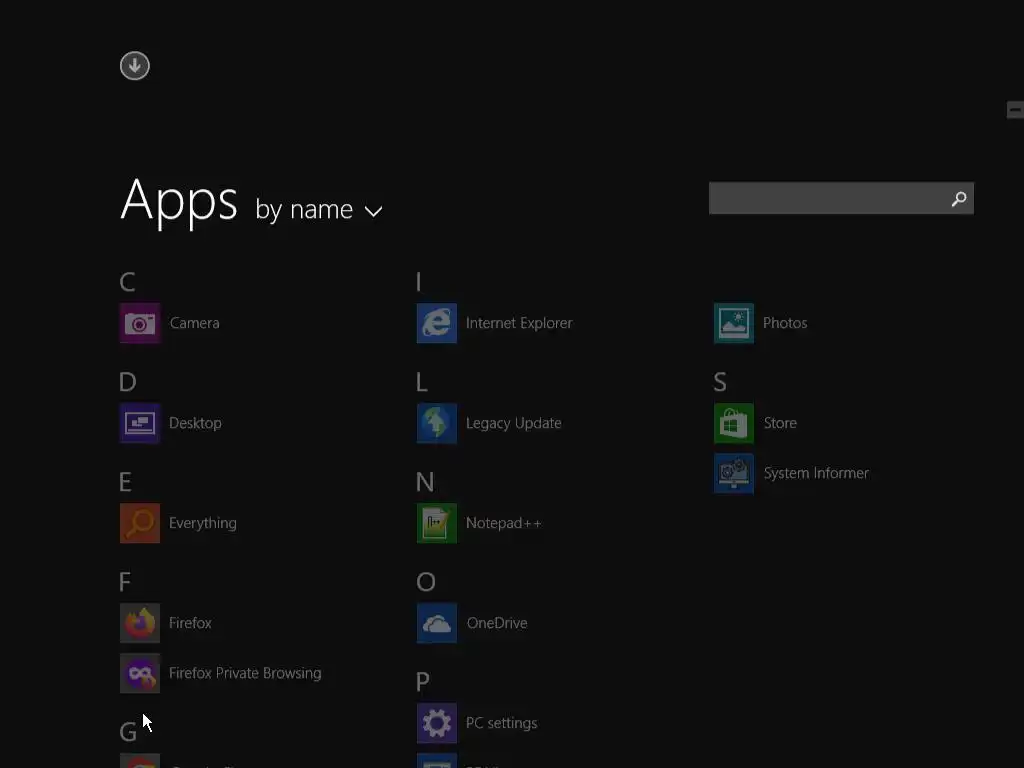
Task: Open PC settings gear icon
Action: coord(437,723)
